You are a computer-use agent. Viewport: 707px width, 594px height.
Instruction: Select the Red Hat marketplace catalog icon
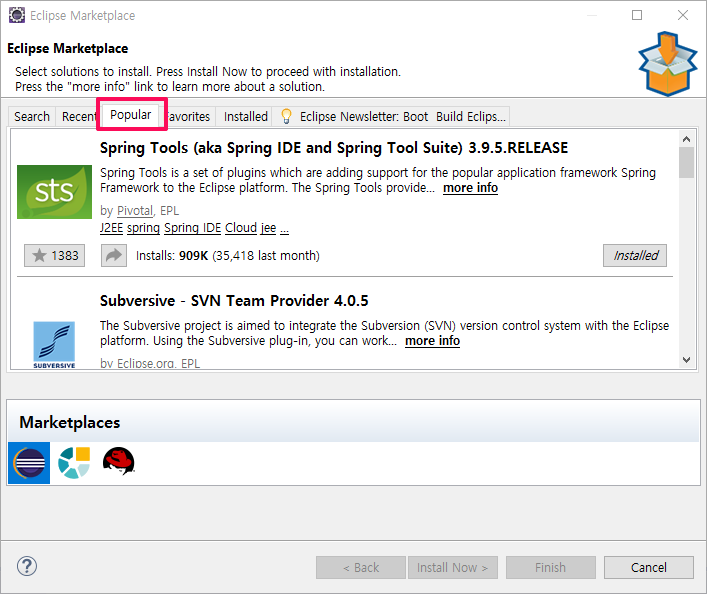pyautogui.click(x=119, y=461)
